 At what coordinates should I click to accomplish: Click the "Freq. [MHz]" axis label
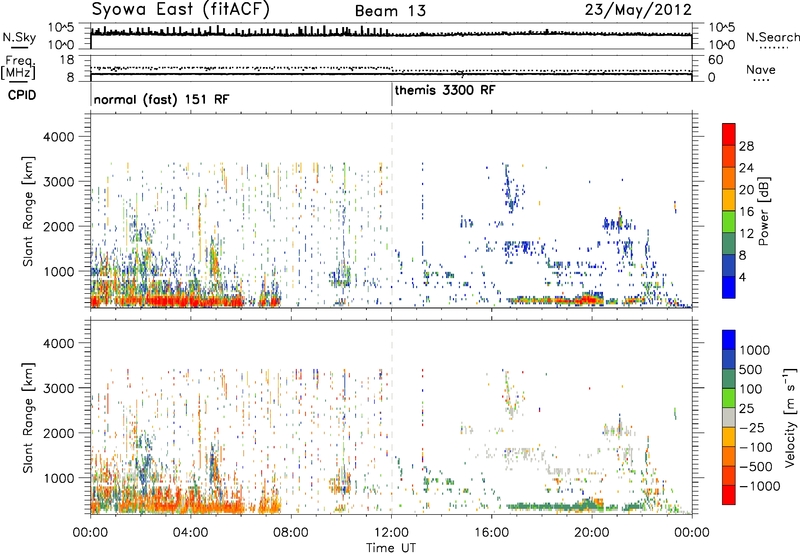tap(19, 67)
